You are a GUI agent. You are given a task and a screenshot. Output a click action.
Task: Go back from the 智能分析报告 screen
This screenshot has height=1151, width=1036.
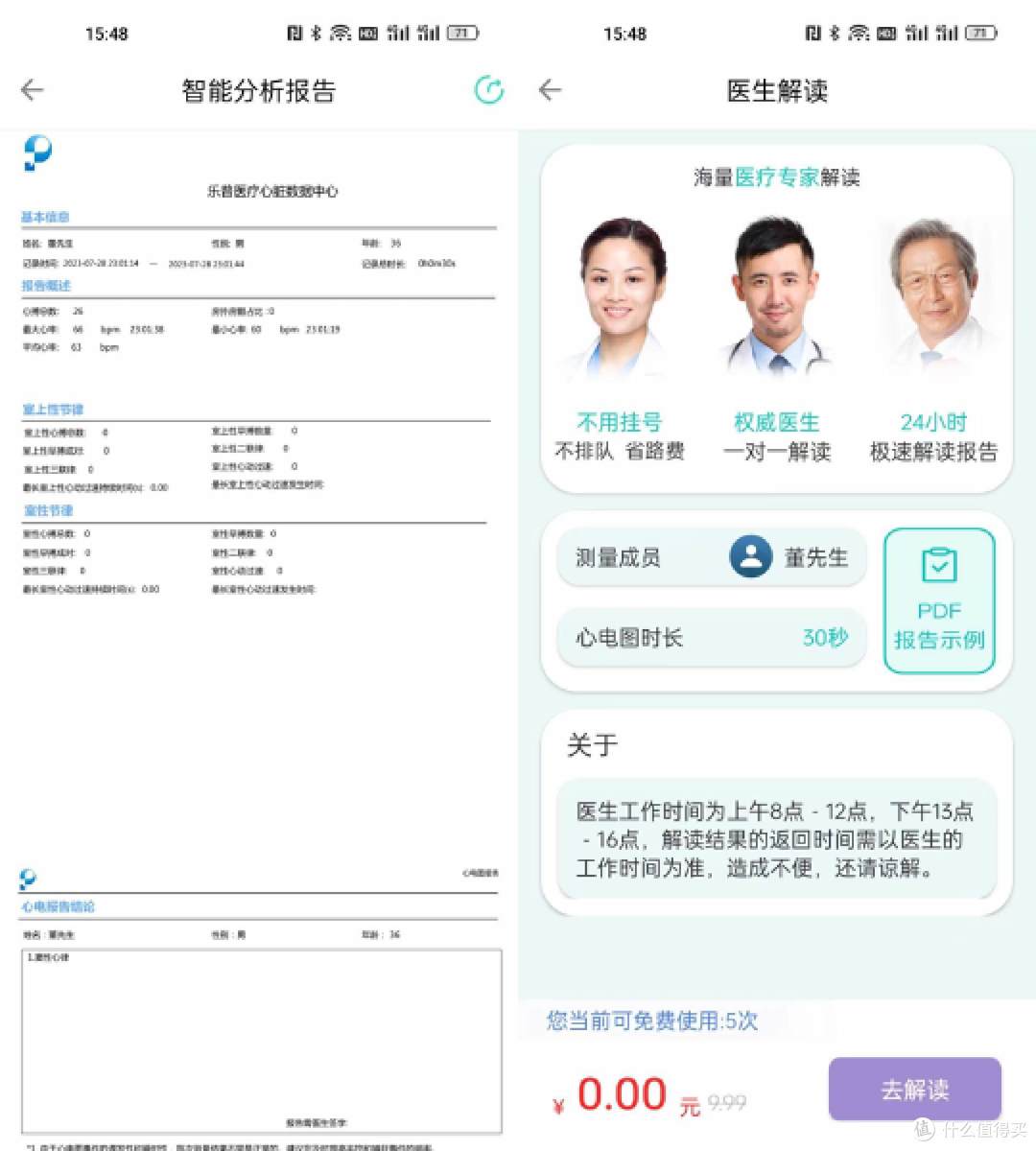click(32, 90)
